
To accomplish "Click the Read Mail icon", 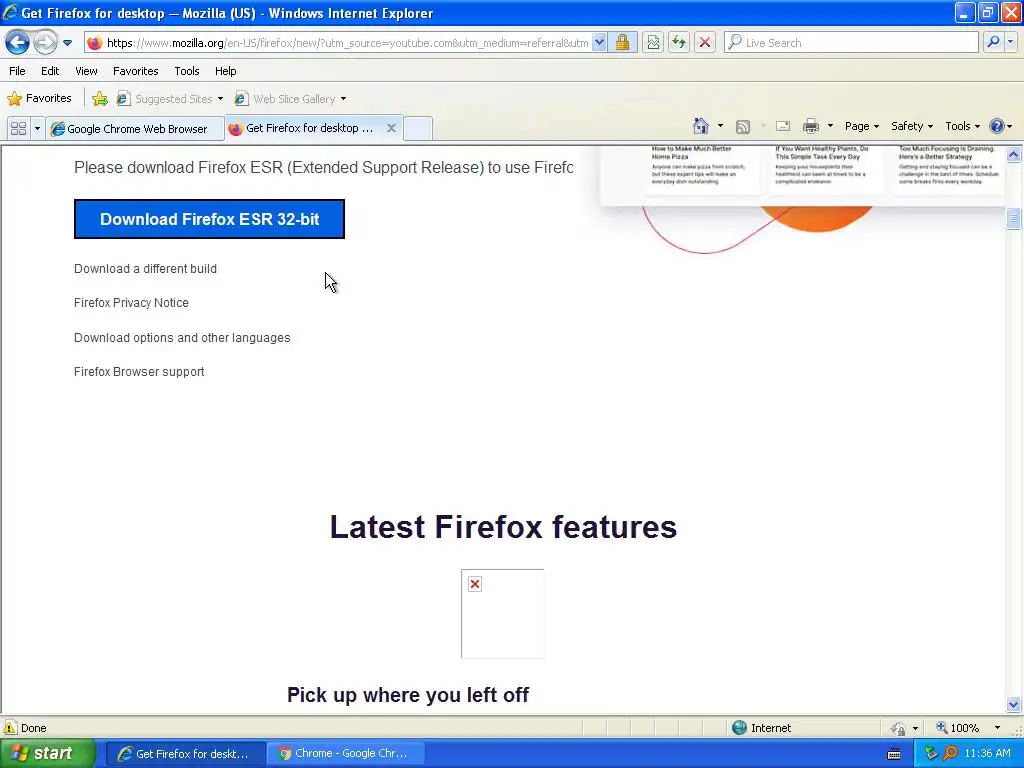I will (783, 127).
